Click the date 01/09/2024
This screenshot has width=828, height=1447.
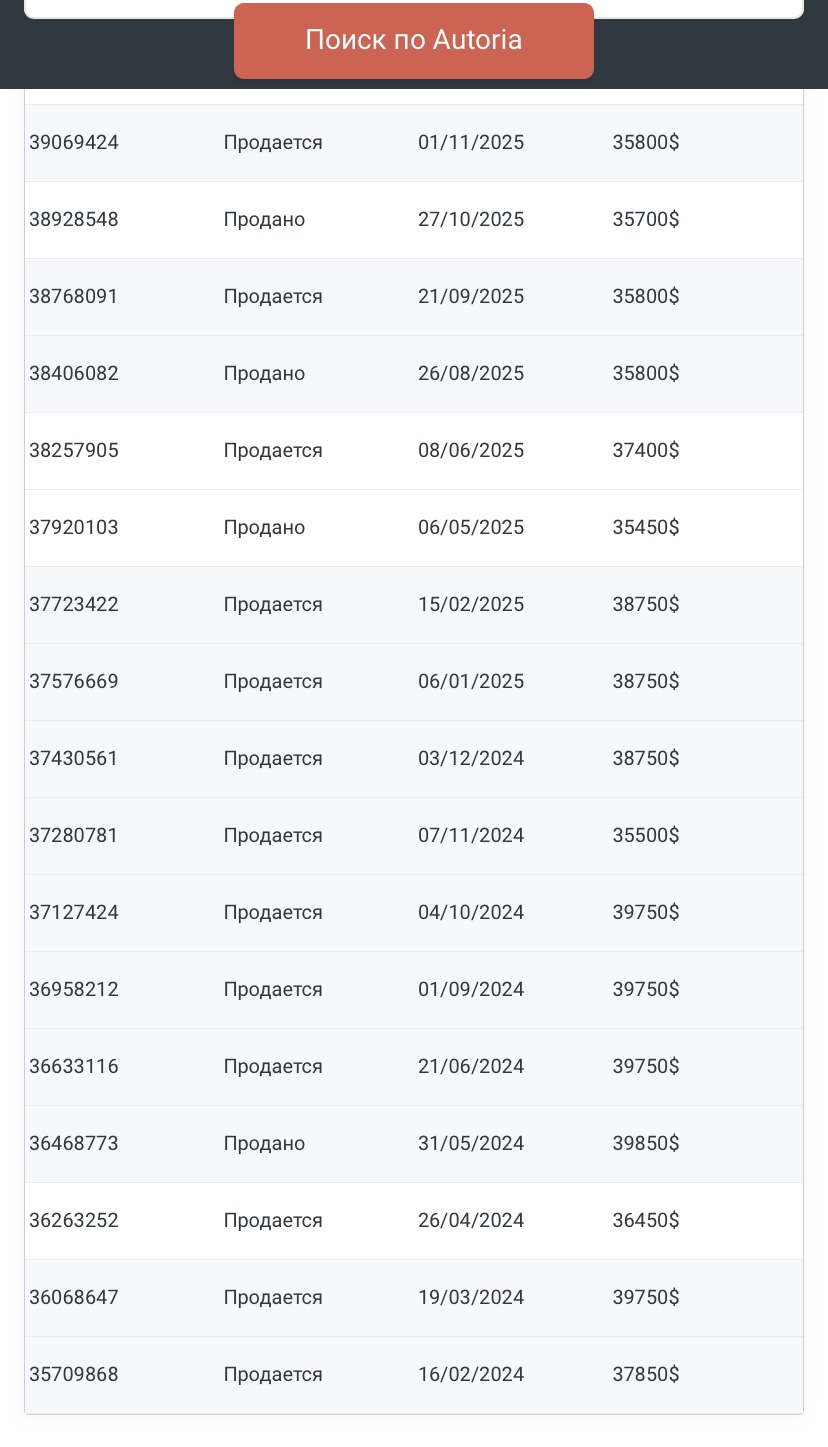471,989
